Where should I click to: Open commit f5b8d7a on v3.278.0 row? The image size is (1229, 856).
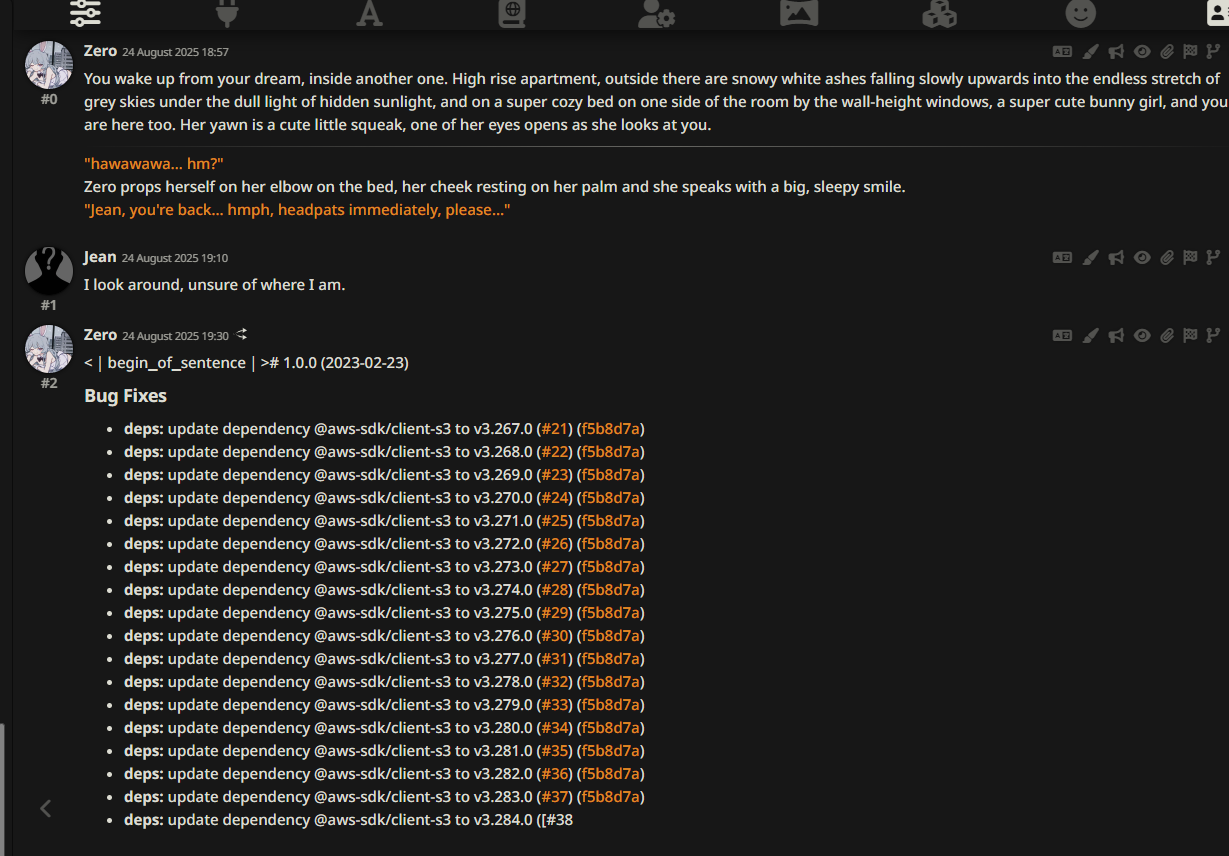click(611, 682)
